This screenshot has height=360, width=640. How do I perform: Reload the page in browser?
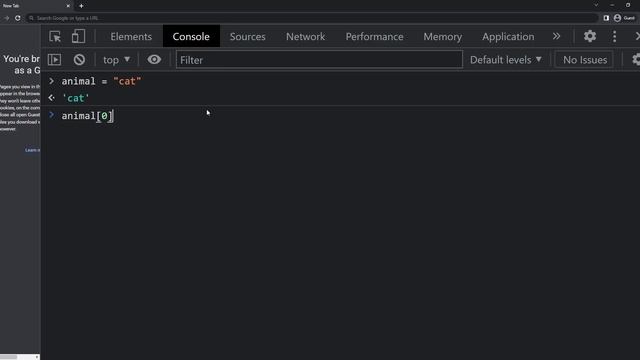(18, 18)
